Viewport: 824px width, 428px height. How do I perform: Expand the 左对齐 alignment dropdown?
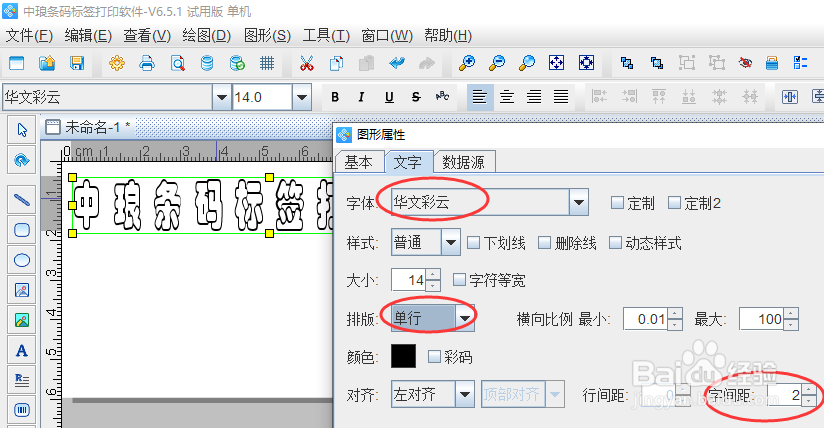point(465,394)
